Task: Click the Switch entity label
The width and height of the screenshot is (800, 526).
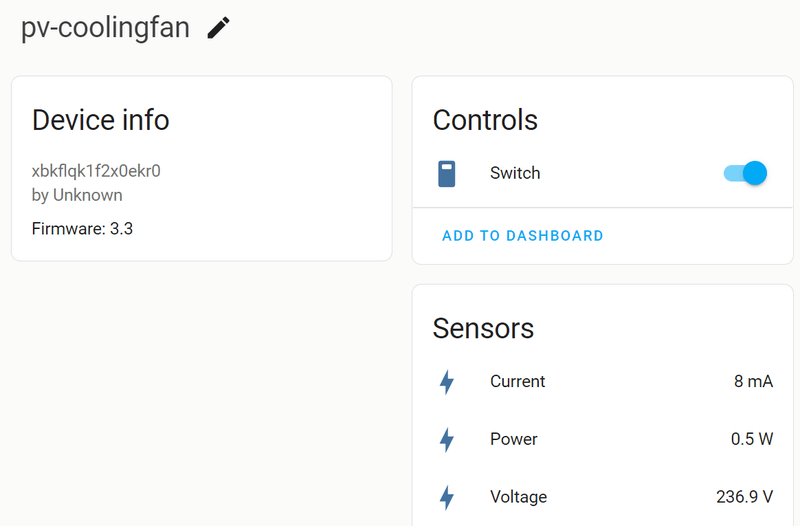Action: coord(515,173)
